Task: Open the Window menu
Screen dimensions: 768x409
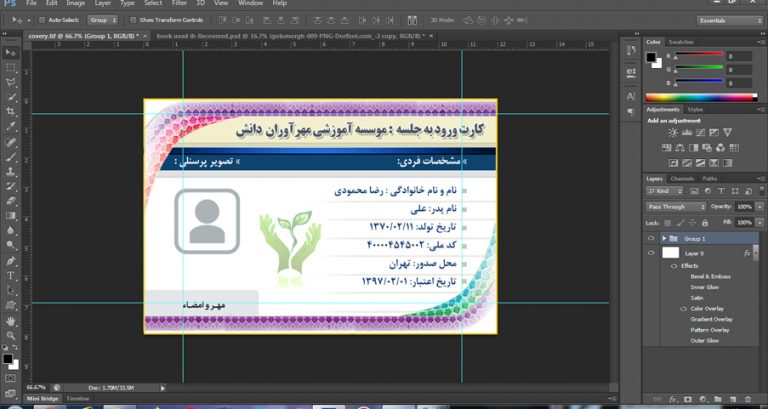Action: point(250,3)
